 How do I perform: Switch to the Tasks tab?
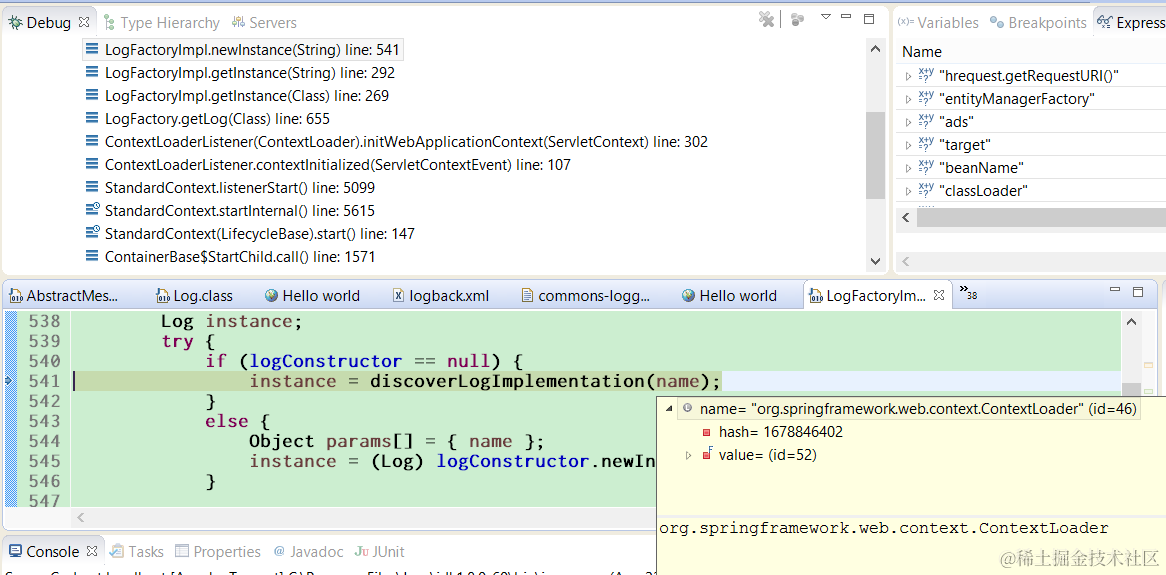[137, 552]
